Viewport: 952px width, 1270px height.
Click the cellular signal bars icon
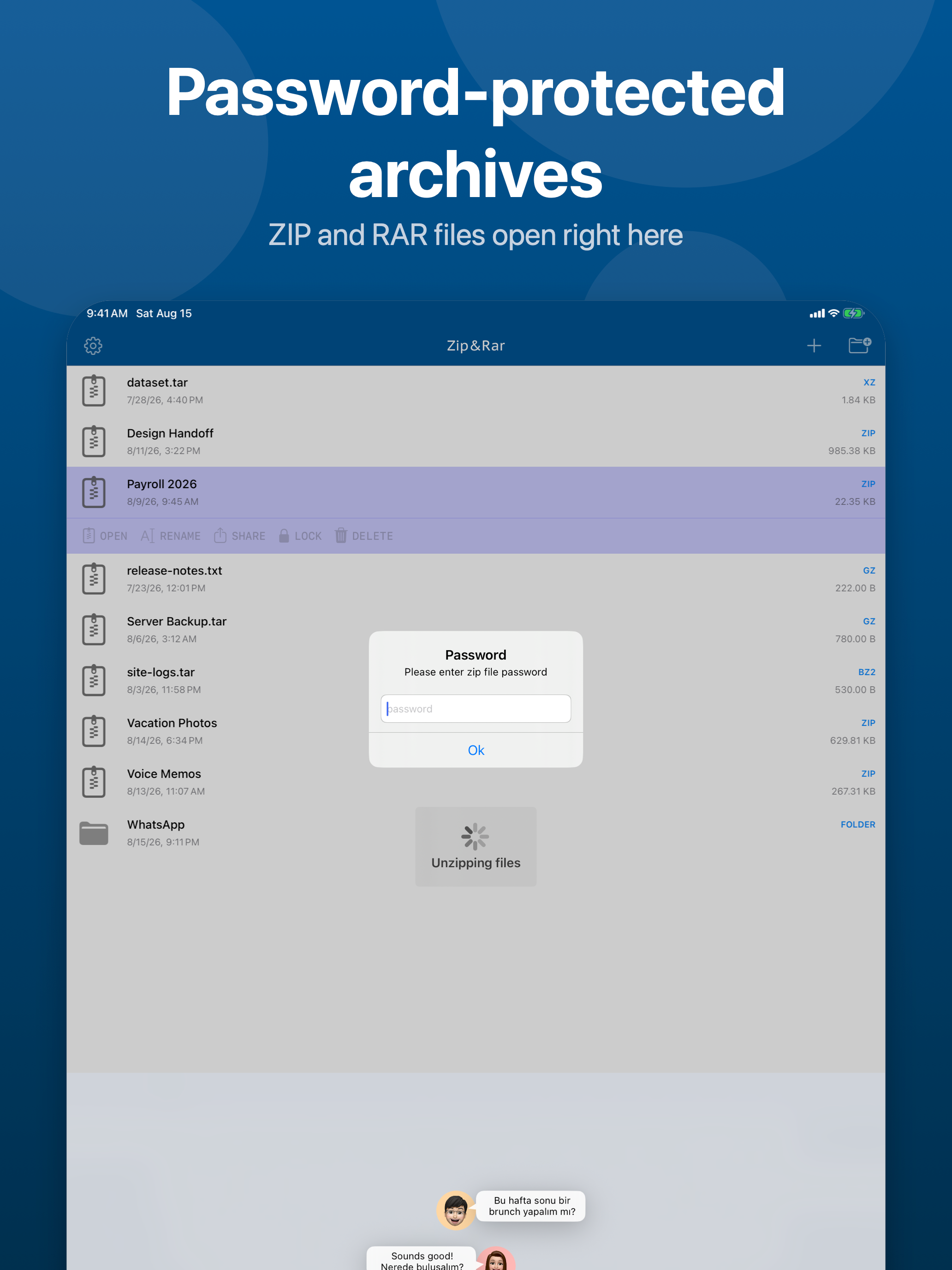pos(817,313)
